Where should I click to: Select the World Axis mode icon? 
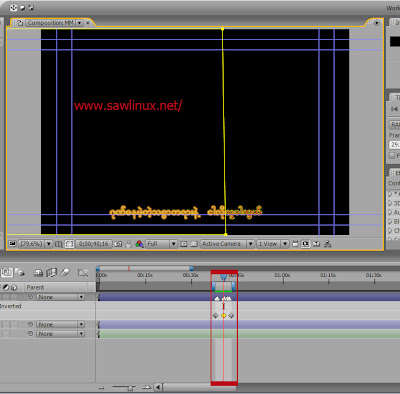coord(22,7)
